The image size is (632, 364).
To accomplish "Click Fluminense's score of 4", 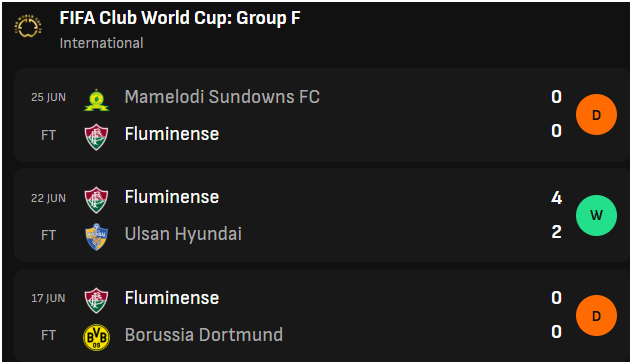I will click(x=556, y=198).
